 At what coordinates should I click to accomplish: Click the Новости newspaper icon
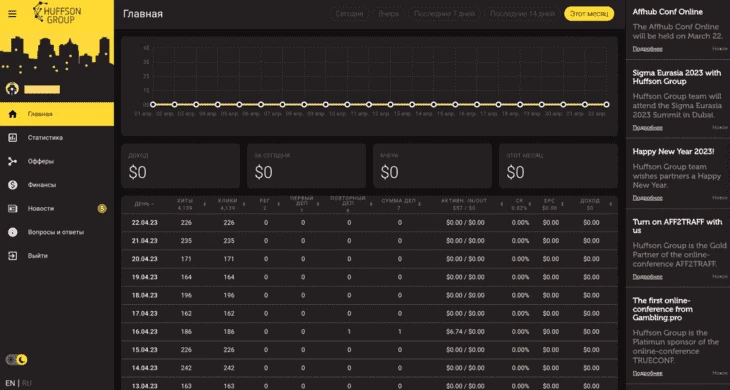[x=13, y=208]
